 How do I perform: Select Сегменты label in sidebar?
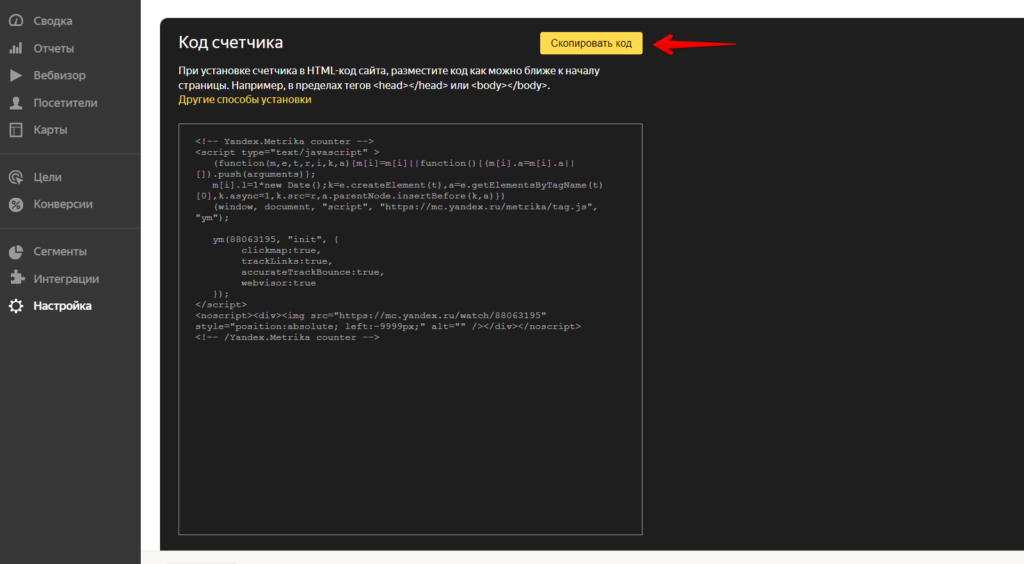click(60, 251)
